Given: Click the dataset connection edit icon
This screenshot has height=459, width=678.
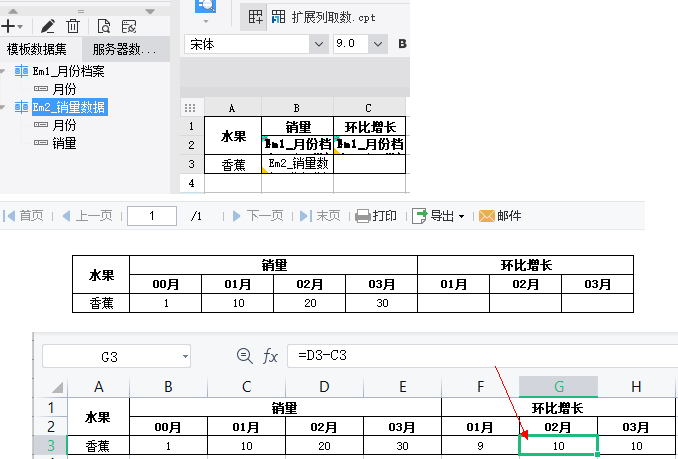Looking at the screenshot, I should click(x=129, y=26).
